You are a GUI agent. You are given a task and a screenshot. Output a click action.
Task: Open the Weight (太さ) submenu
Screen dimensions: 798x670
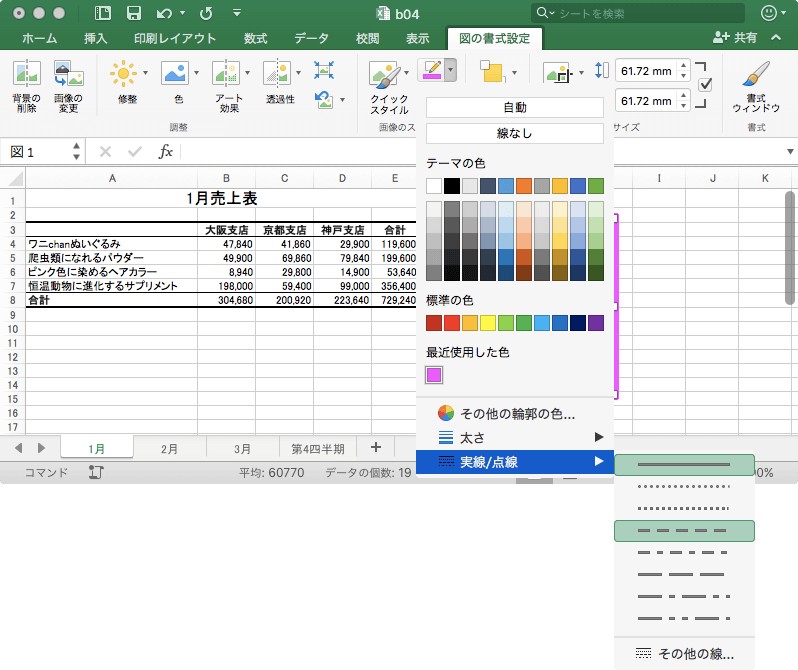point(515,437)
